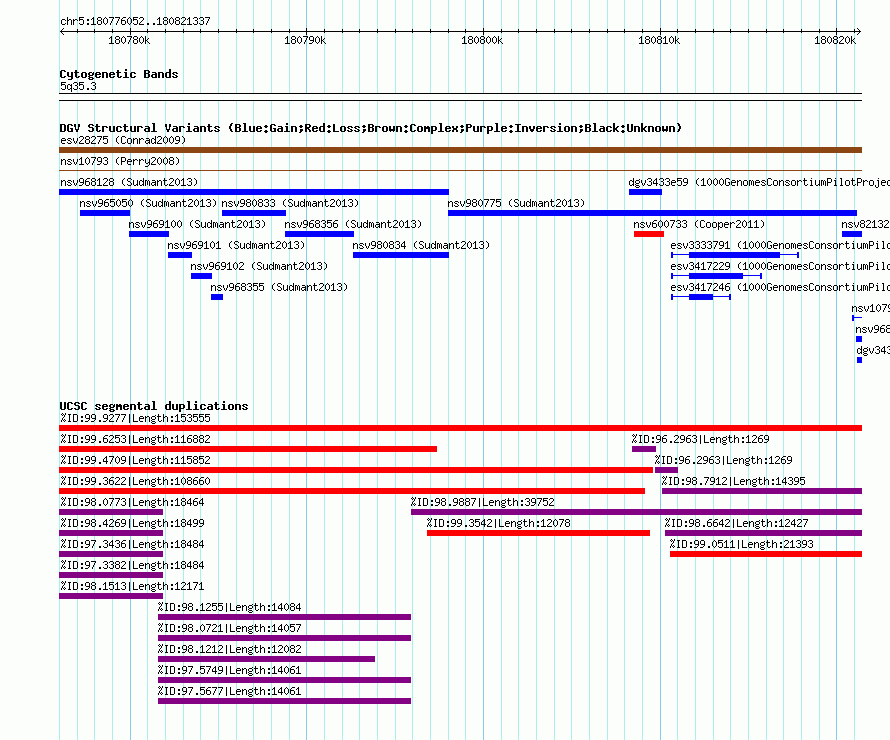Select duplication %ID:99.0511 Length:21393
The image size is (890, 740).
[766, 554]
